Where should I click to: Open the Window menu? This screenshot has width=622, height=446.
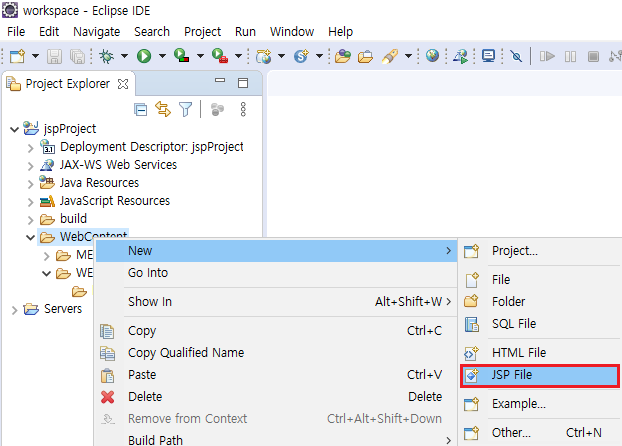pyautogui.click(x=292, y=31)
